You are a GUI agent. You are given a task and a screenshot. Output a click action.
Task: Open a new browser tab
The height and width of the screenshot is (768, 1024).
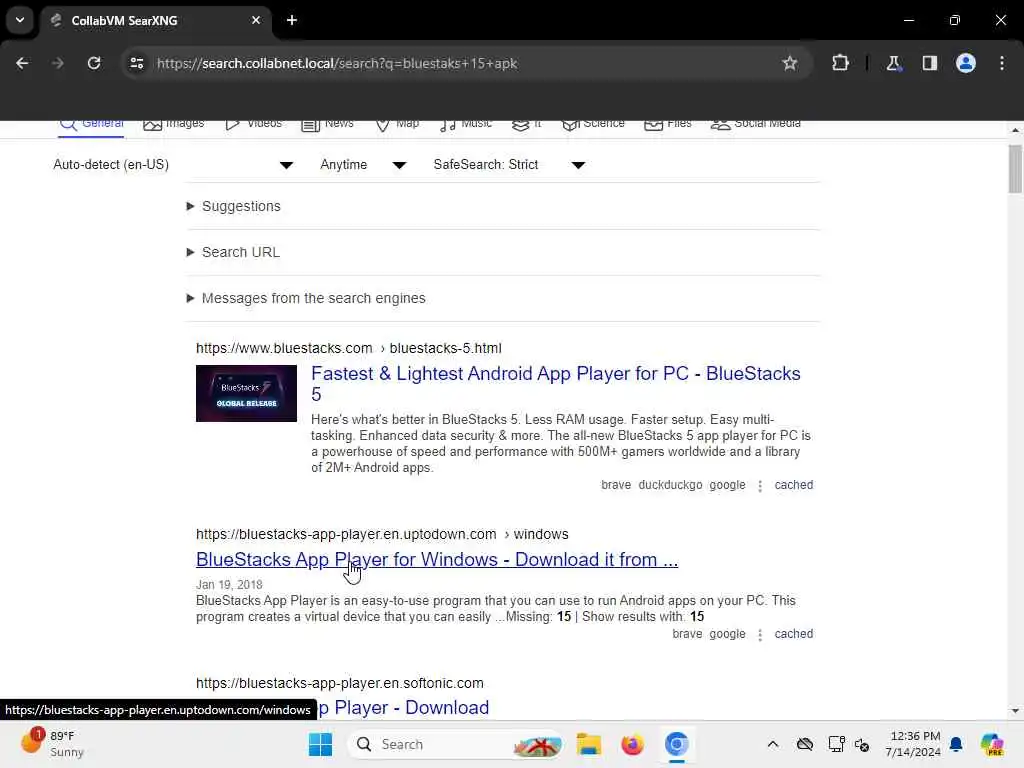tap(292, 20)
